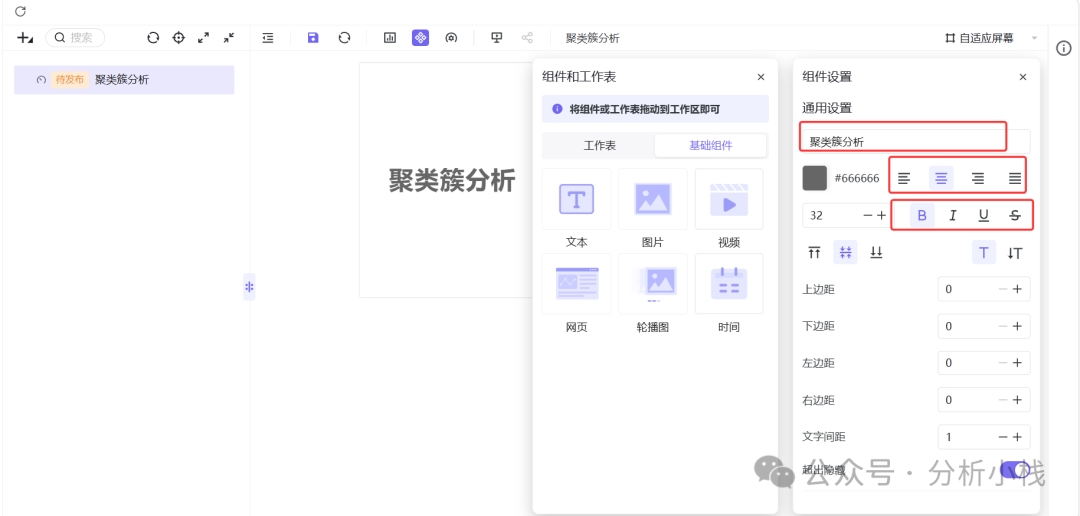Open the #666666 color swatch
This screenshot has height=516, width=1080.
[x=815, y=178]
